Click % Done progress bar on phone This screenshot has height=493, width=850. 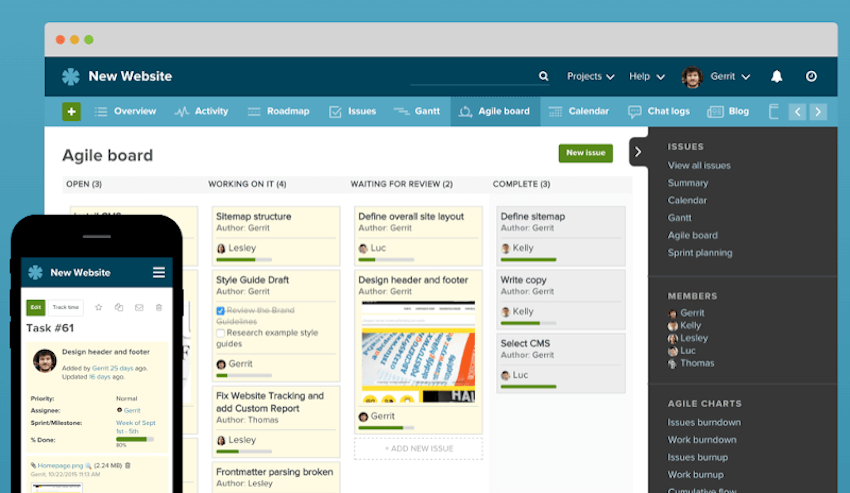click(x=134, y=439)
